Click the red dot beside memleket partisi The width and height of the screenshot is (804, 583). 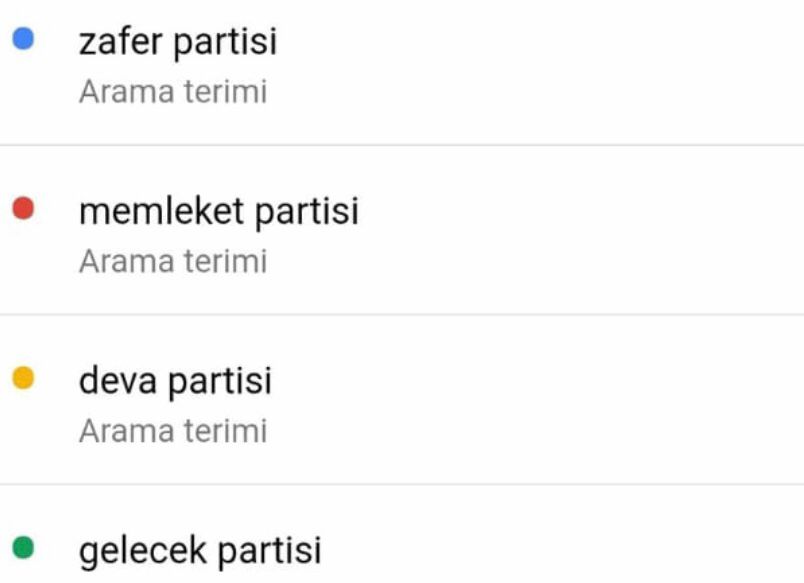click(23, 208)
